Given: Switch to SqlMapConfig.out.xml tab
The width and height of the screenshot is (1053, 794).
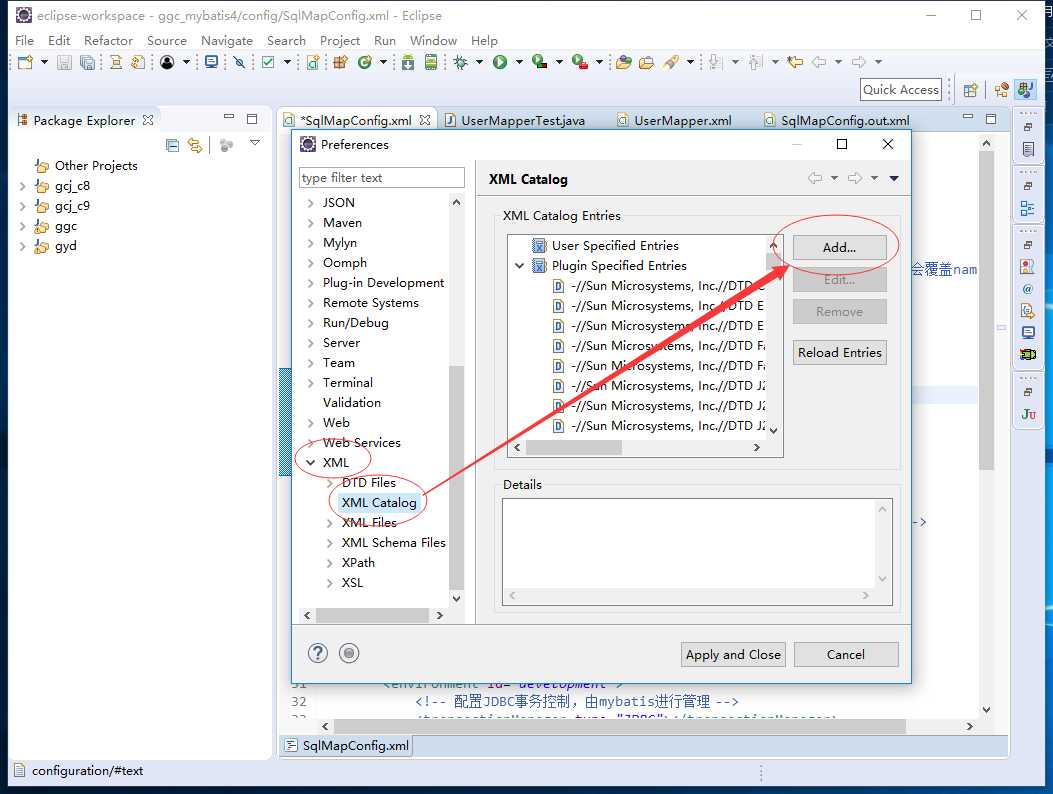Looking at the screenshot, I should point(837,121).
